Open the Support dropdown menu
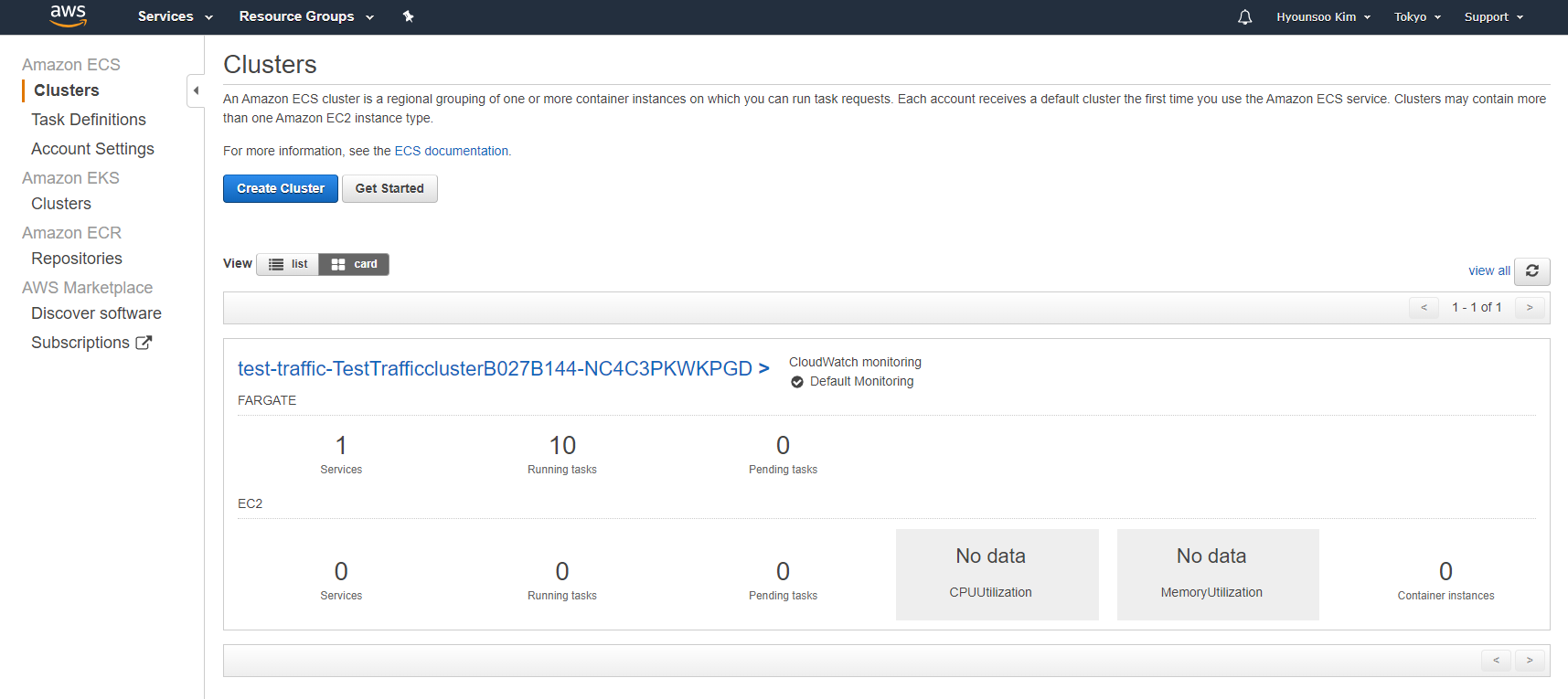1568x699 pixels. coord(1494,17)
